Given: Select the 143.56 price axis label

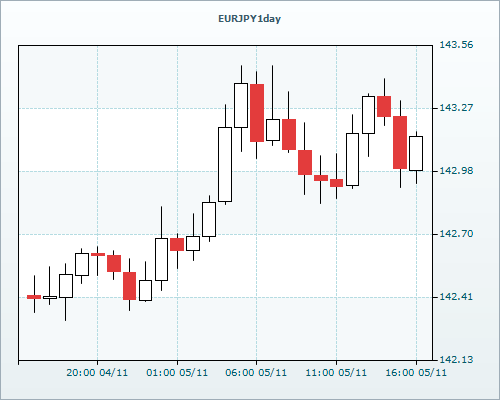Looking at the screenshot, I should click(456, 45).
